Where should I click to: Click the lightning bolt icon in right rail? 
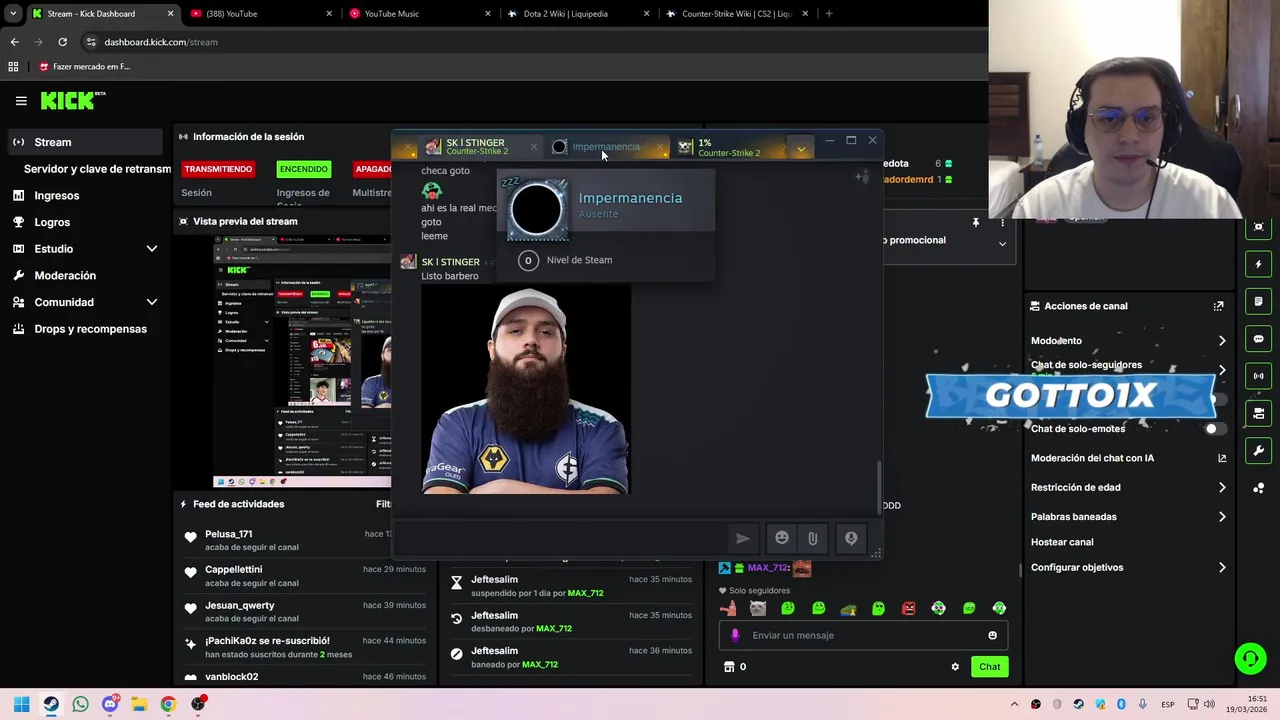click(1259, 264)
